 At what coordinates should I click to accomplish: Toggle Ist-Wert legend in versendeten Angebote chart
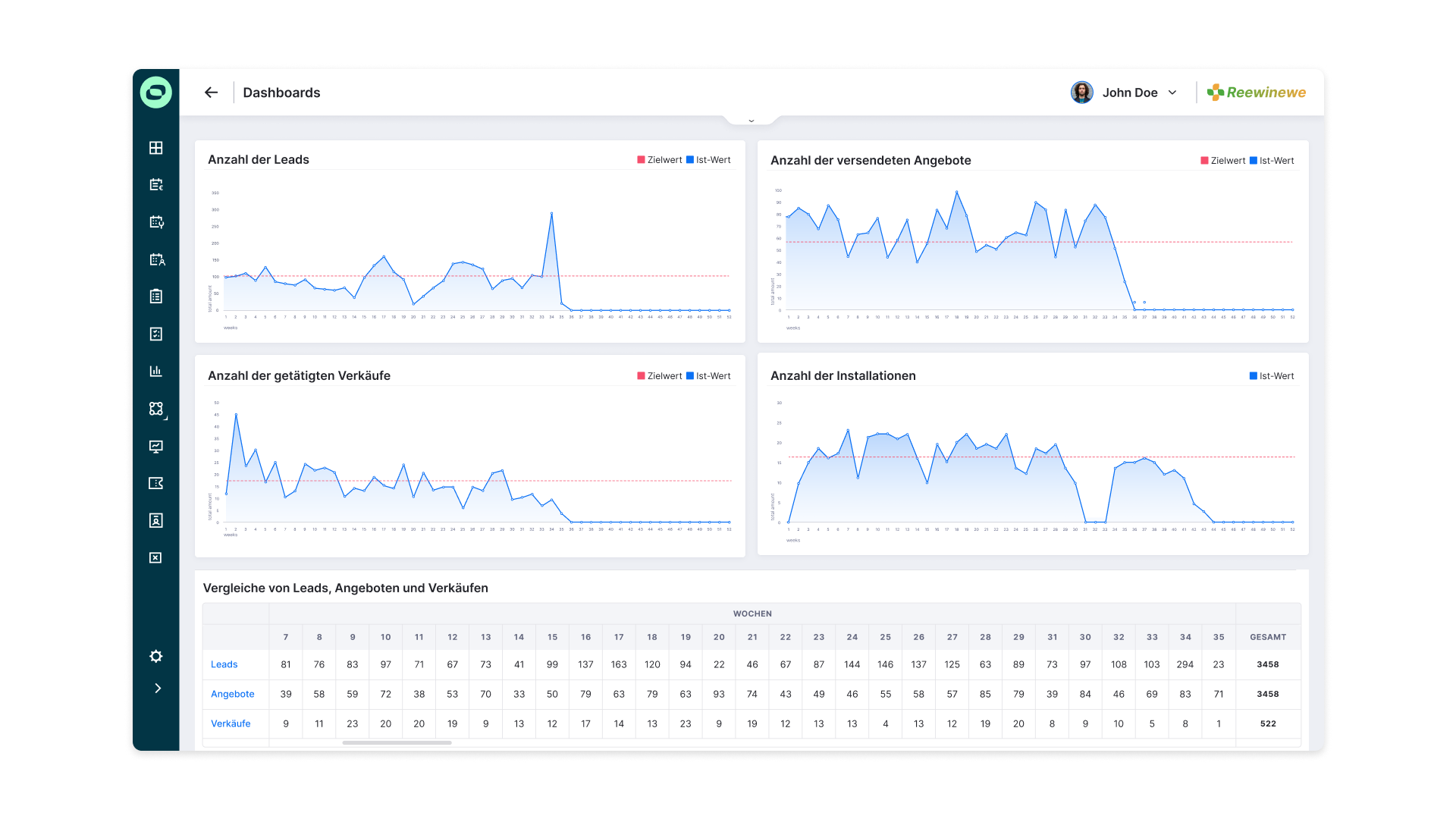(1272, 161)
